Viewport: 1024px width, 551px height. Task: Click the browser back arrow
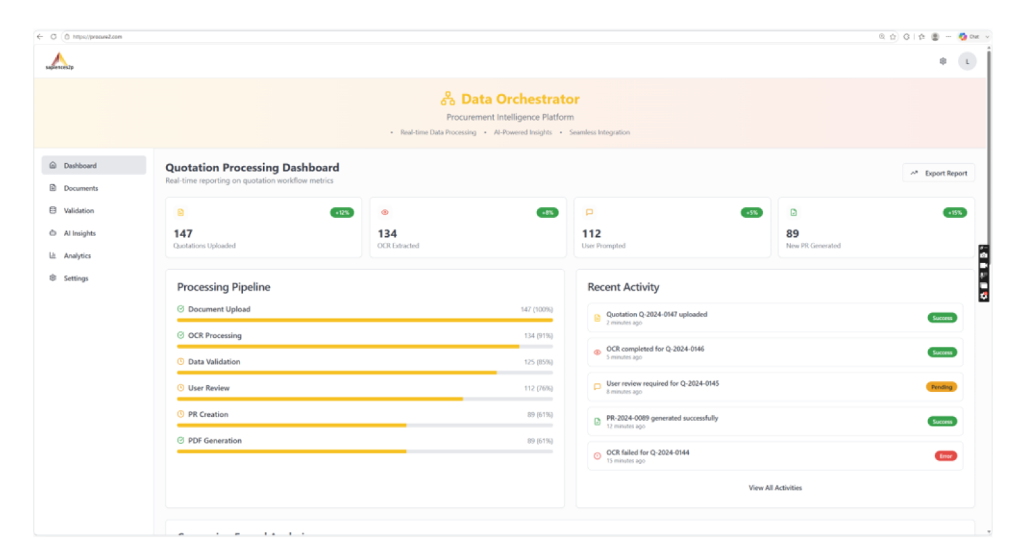(40, 37)
